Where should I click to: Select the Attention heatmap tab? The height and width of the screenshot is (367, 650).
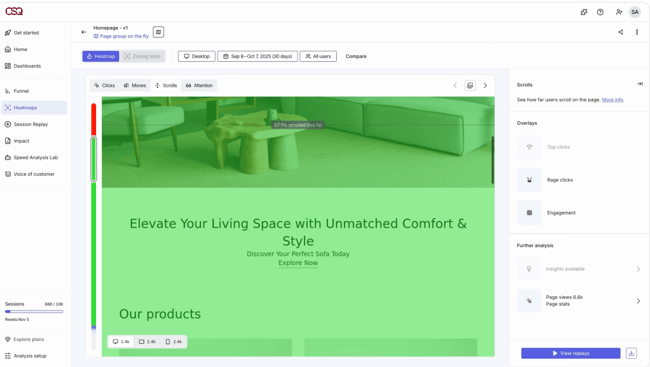coord(199,85)
